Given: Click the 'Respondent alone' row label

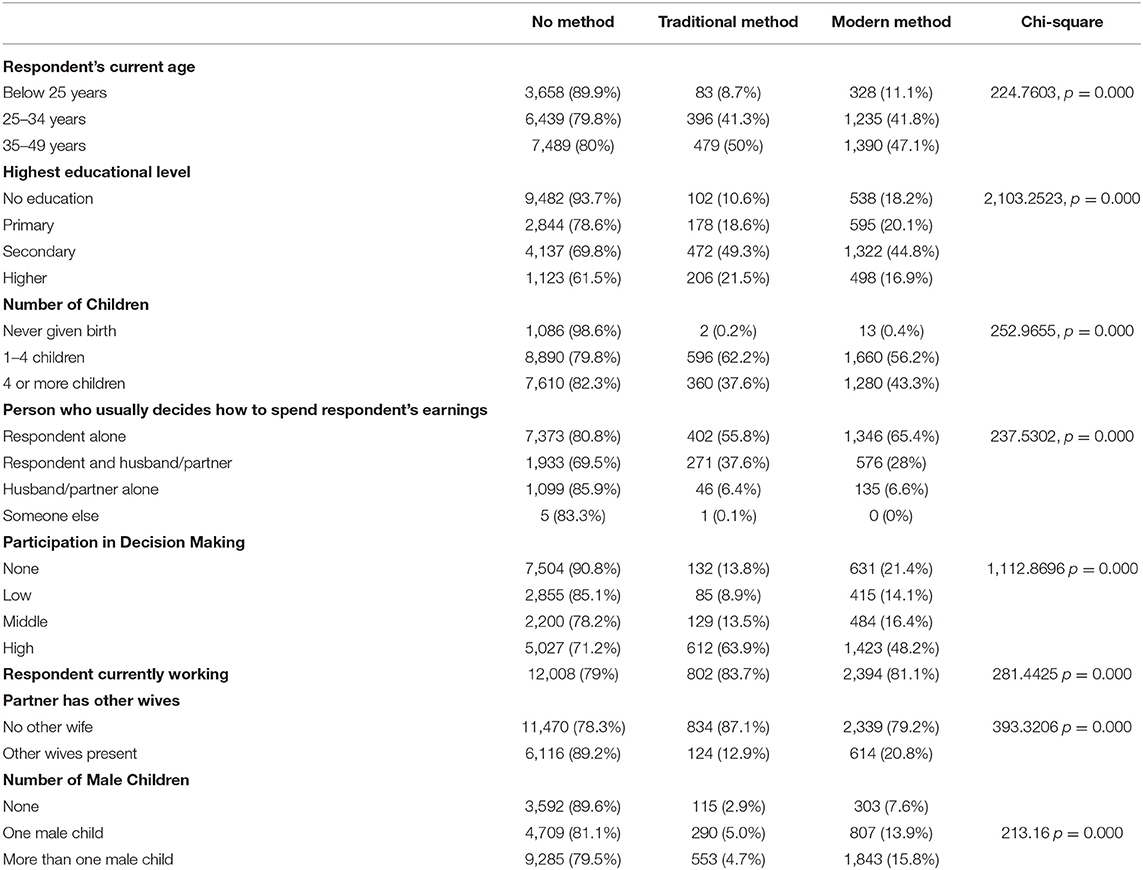Looking at the screenshot, I should coord(64,436).
